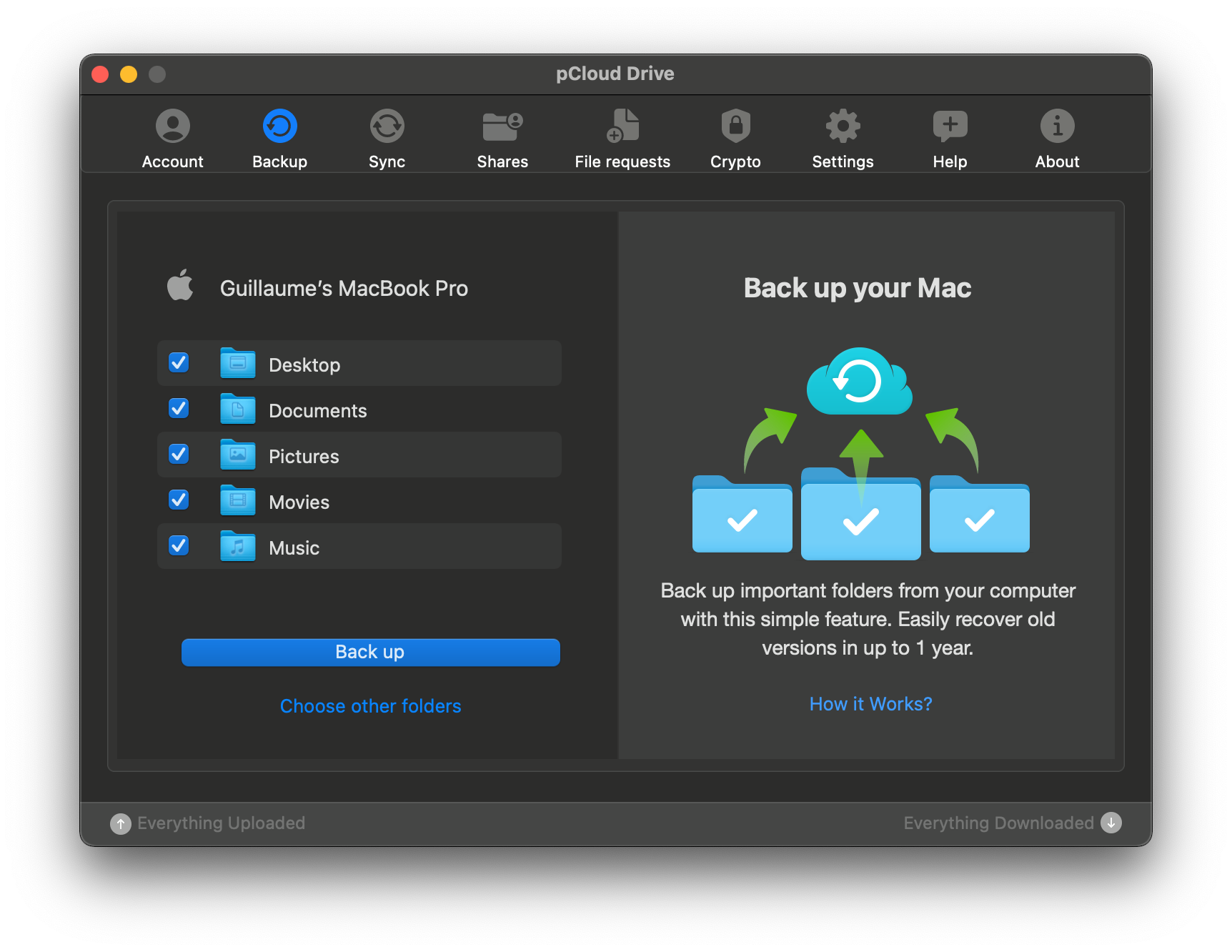
Task: Switch to the File requests tab label
Action: point(623,162)
